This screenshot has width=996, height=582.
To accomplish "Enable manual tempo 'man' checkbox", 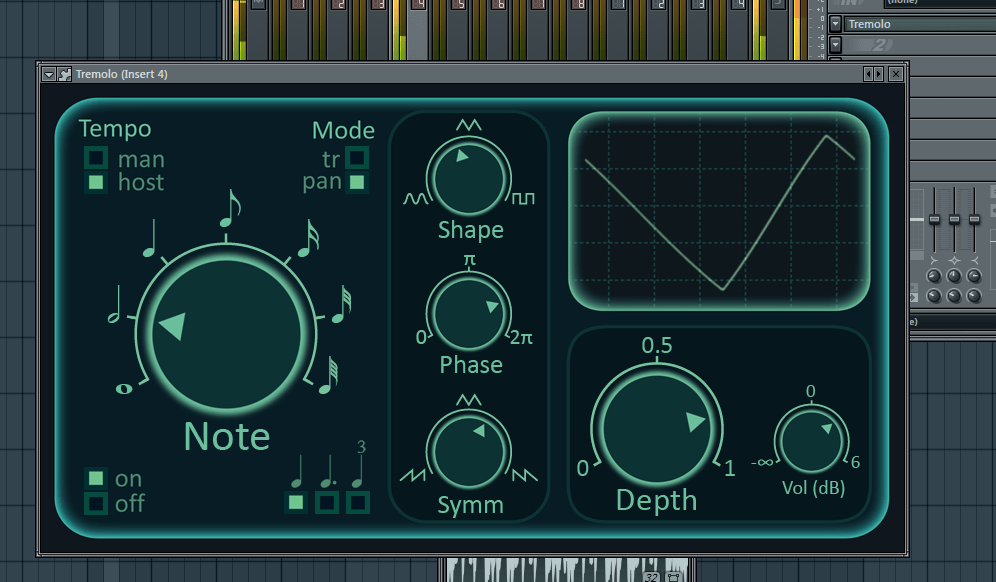I will (96, 158).
